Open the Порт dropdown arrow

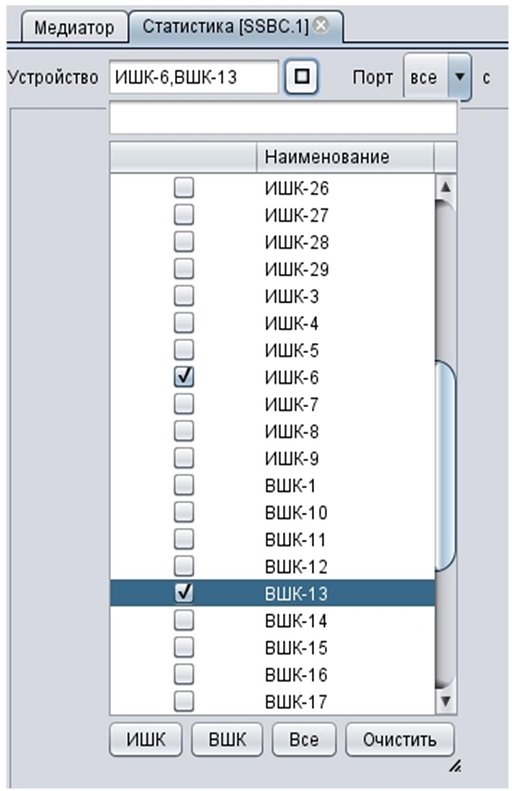point(459,77)
